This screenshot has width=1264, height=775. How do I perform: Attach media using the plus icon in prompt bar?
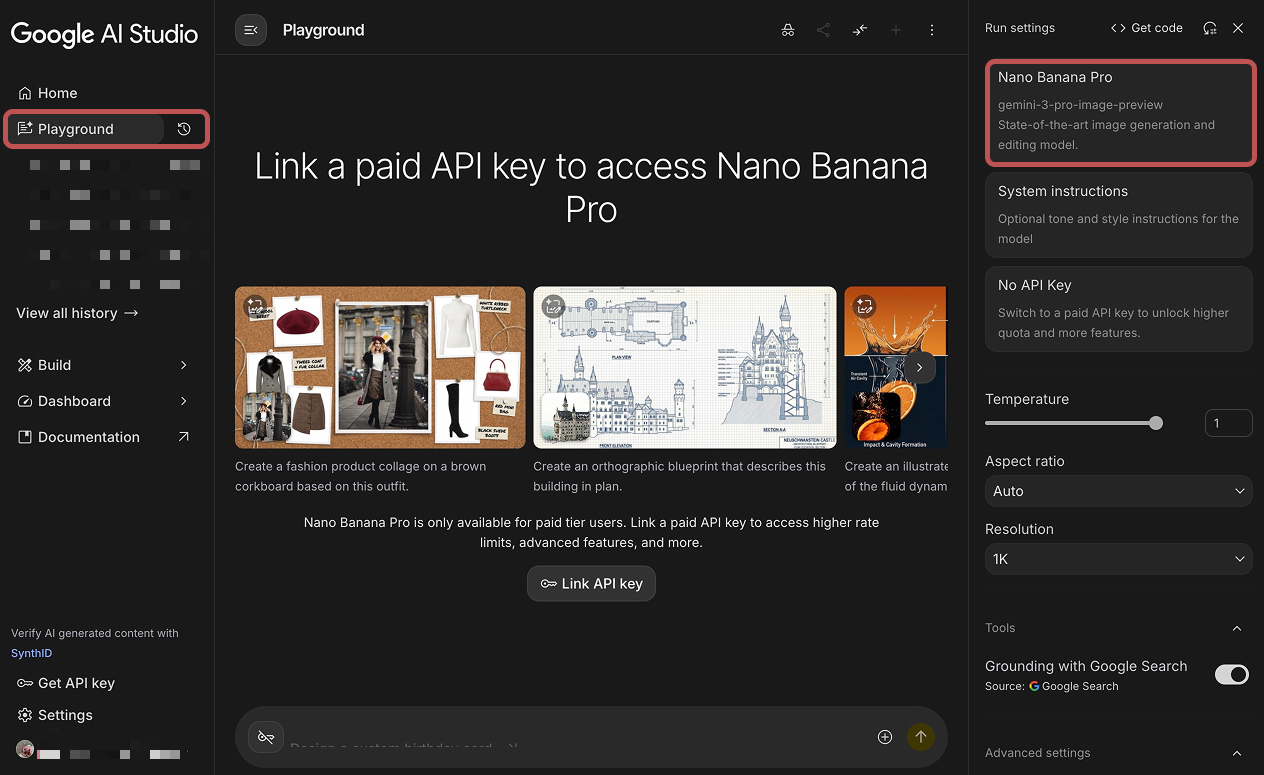pyautogui.click(x=885, y=737)
